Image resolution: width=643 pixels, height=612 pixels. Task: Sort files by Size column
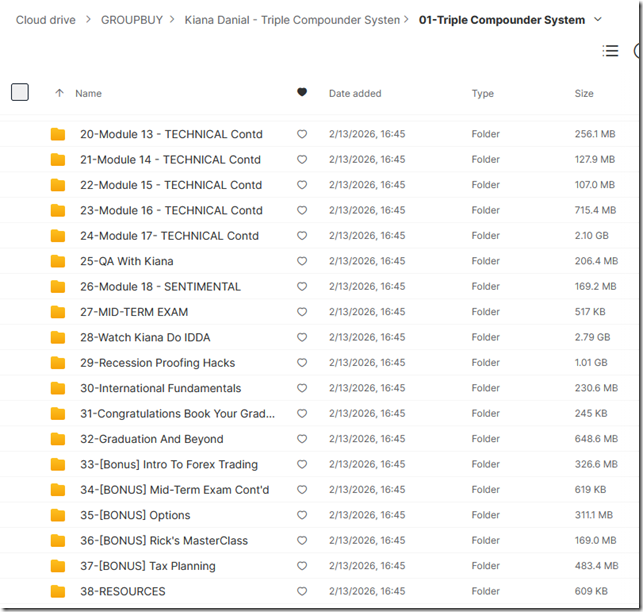[x=583, y=93]
